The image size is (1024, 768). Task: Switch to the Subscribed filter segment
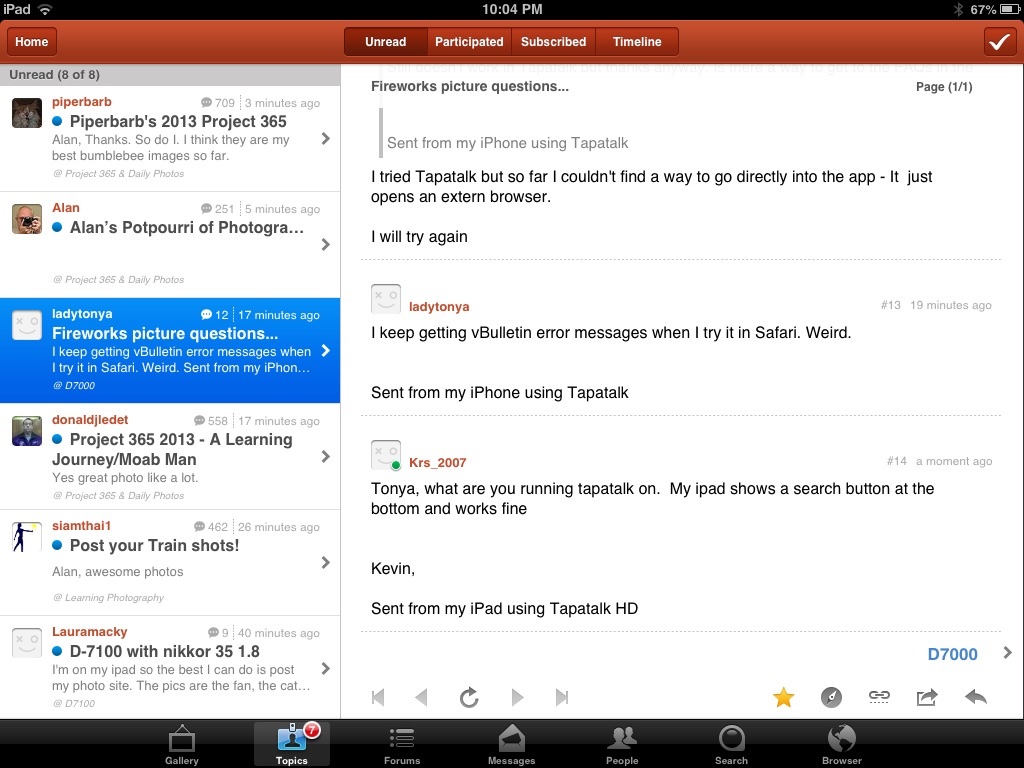[x=553, y=42]
